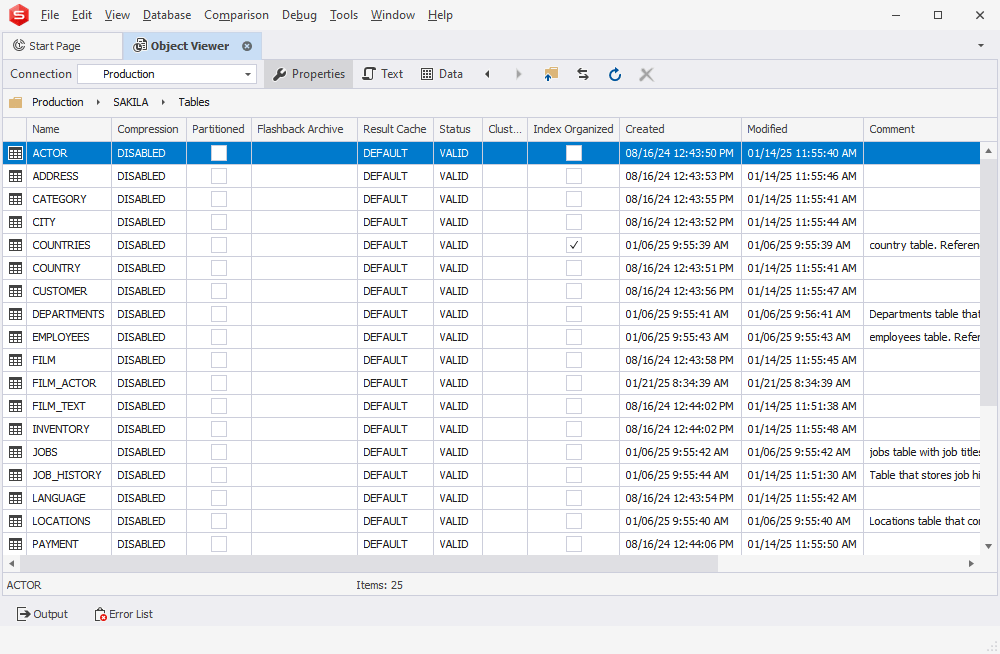1000x654 pixels.
Task: Open the tab list dropdown at far right
Action: pyautogui.click(x=979, y=44)
